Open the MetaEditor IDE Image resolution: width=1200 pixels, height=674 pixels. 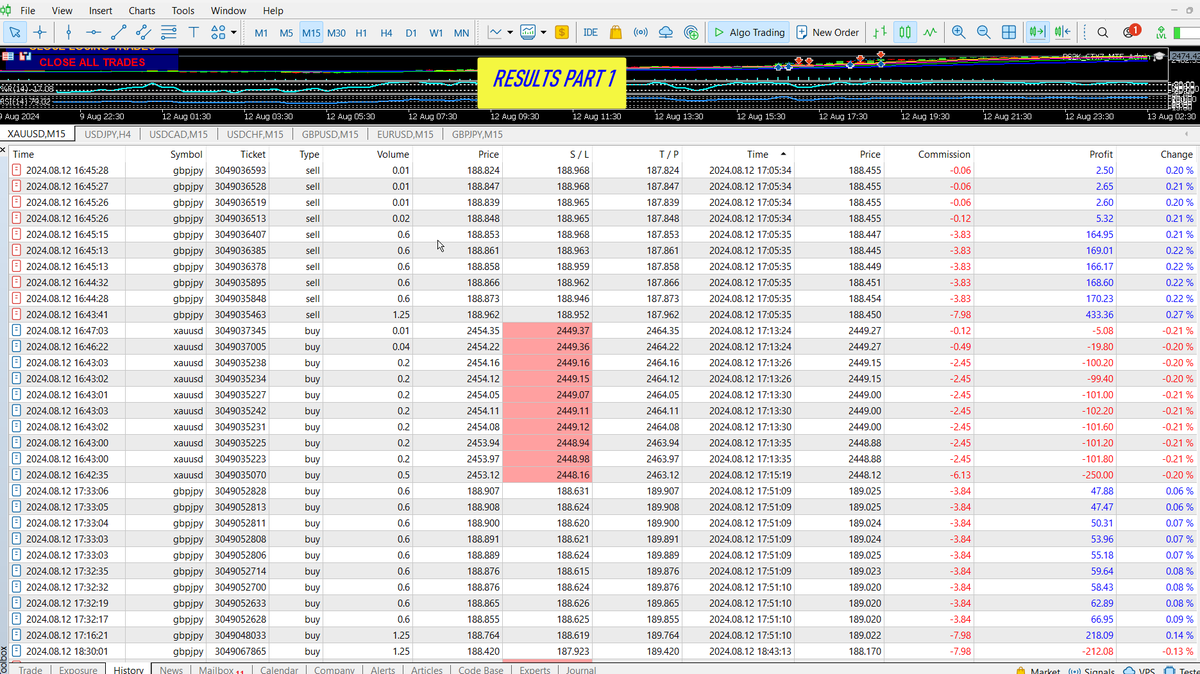click(590, 32)
